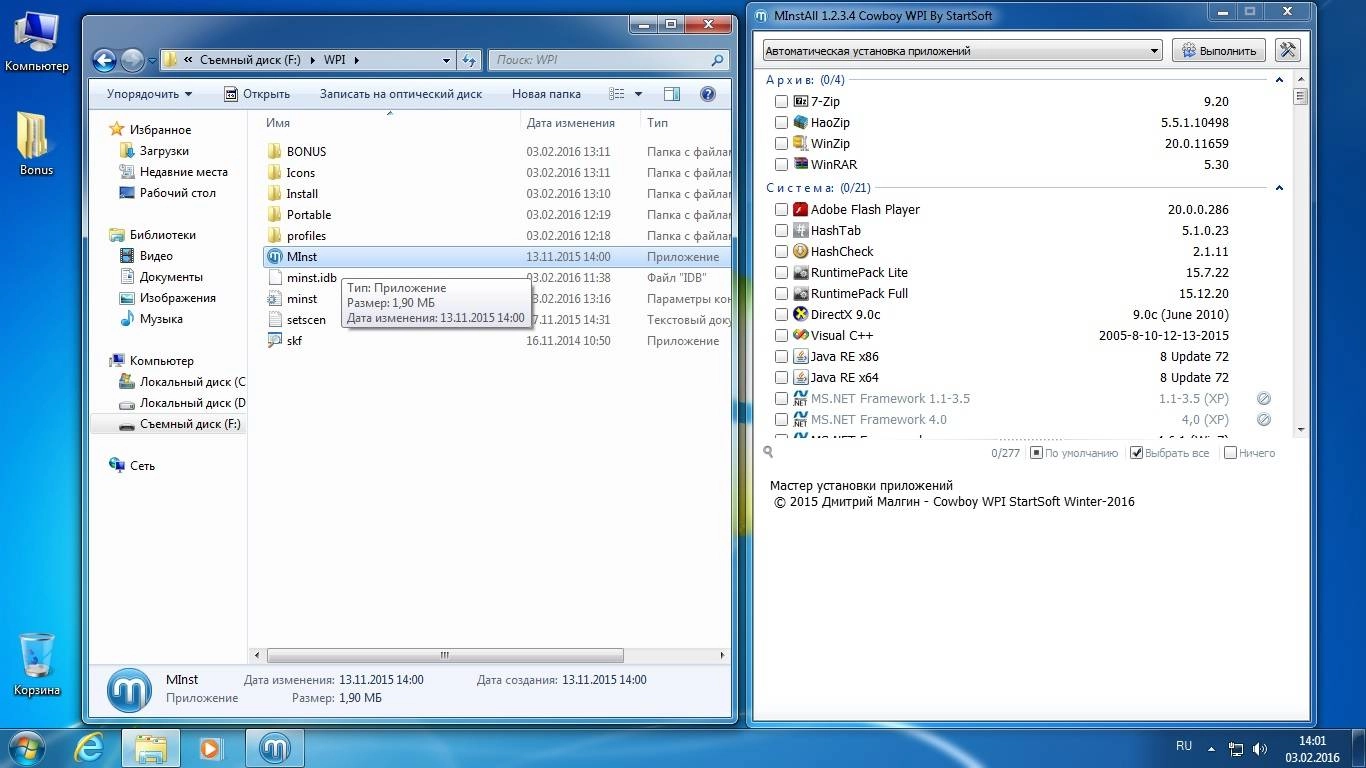This screenshot has height=768, width=1366.
Task: Select Рабочий стол in navigation pane
Action: (x=176, y=193)
